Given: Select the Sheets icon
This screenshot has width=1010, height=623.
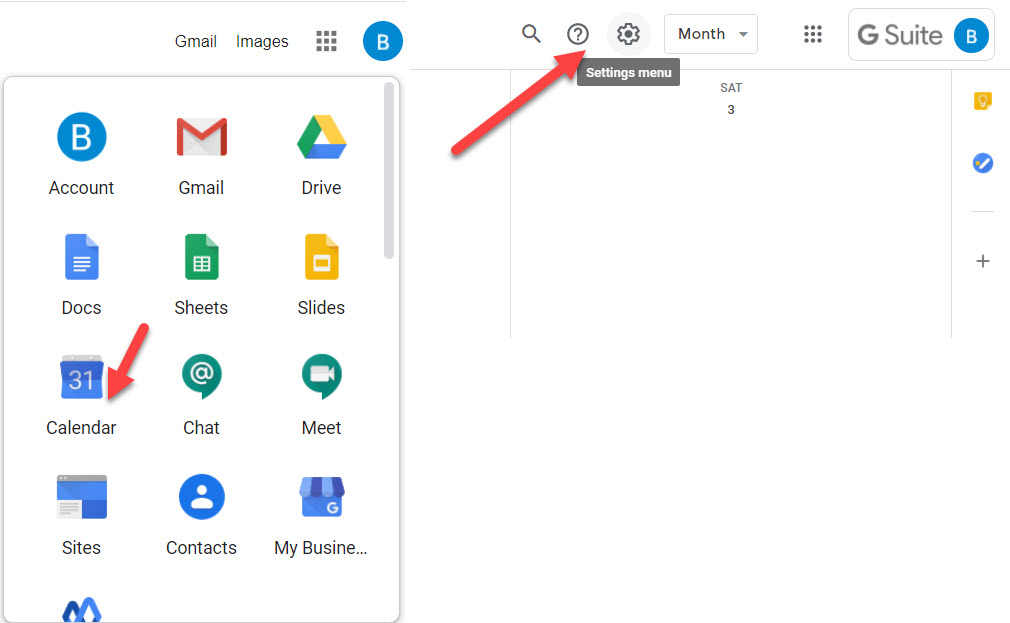Looking at the screenshot, I should pos(201,257).
